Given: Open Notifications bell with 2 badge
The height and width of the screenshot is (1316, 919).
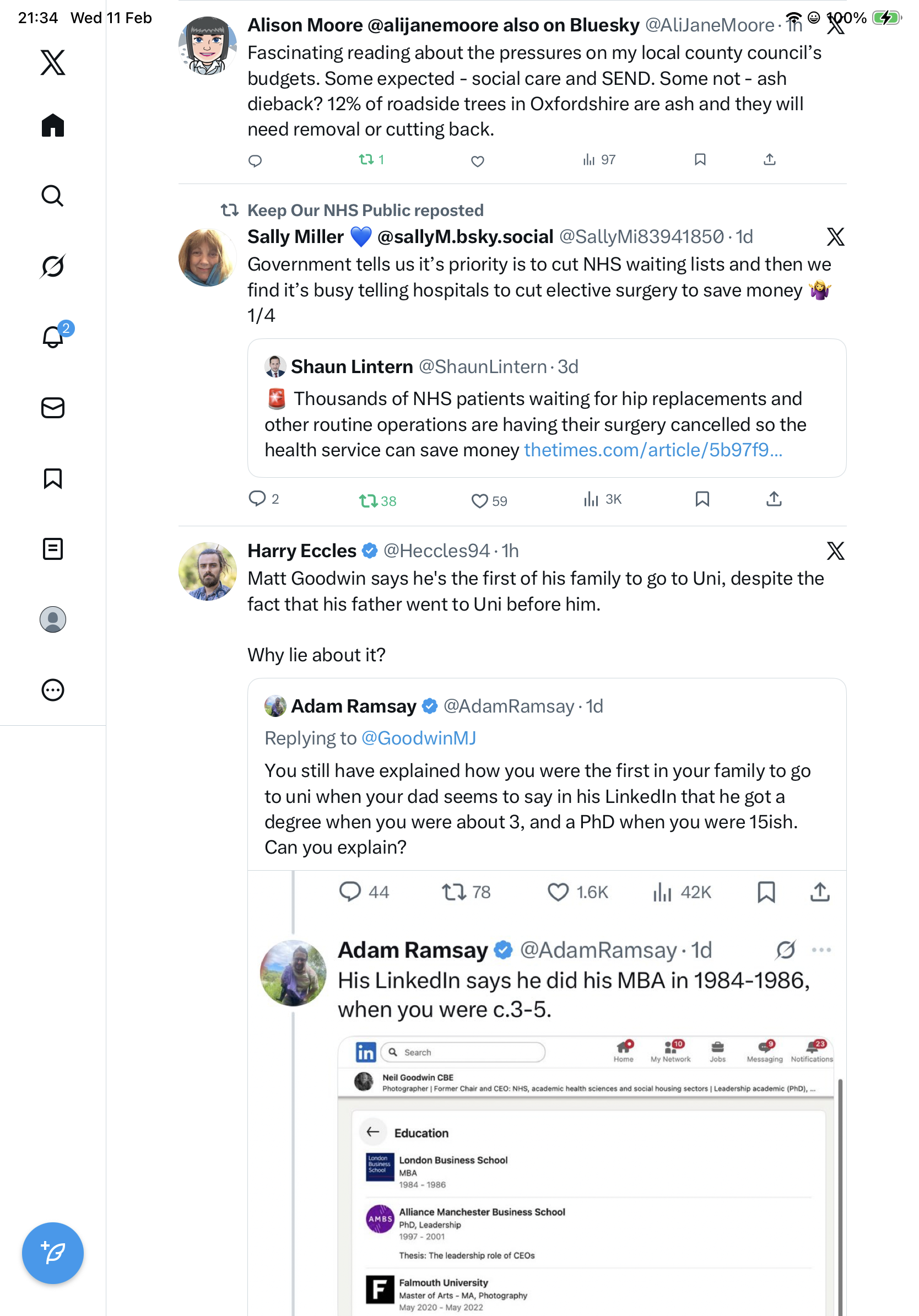Looking at the screenshot, I should coord(53,337).
